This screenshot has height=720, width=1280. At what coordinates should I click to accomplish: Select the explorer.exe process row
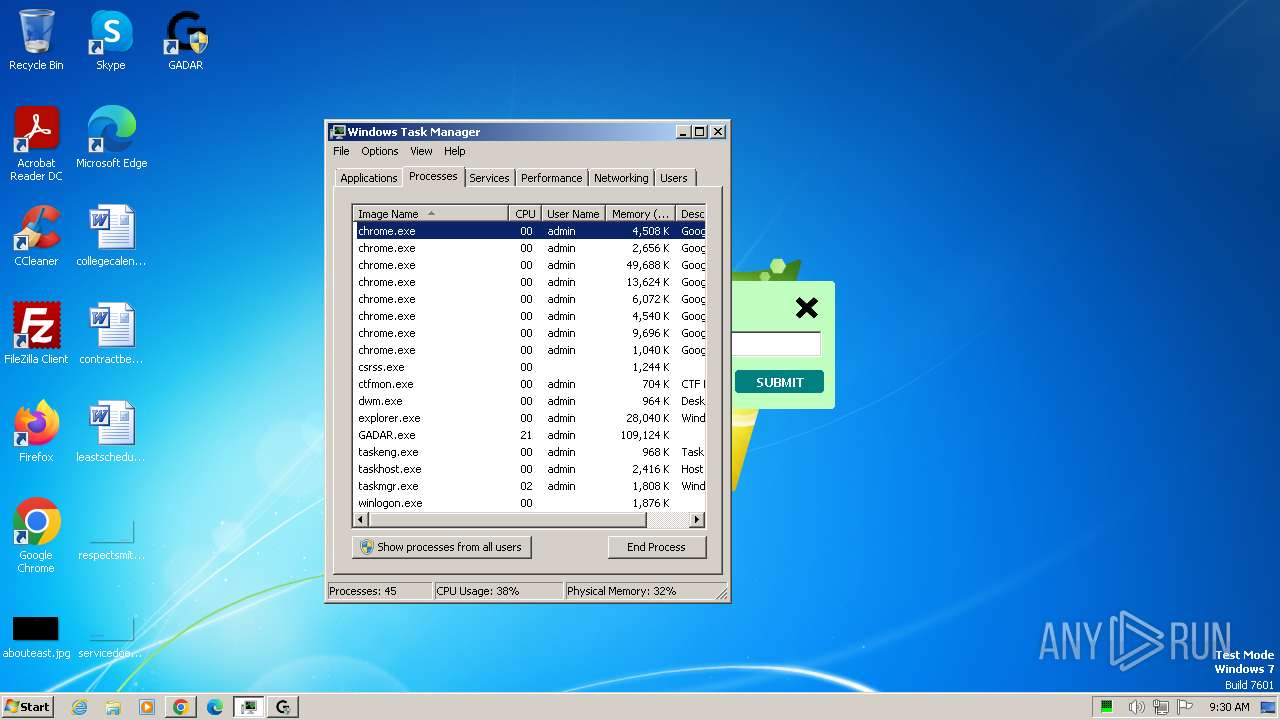[x=530, y=418]
